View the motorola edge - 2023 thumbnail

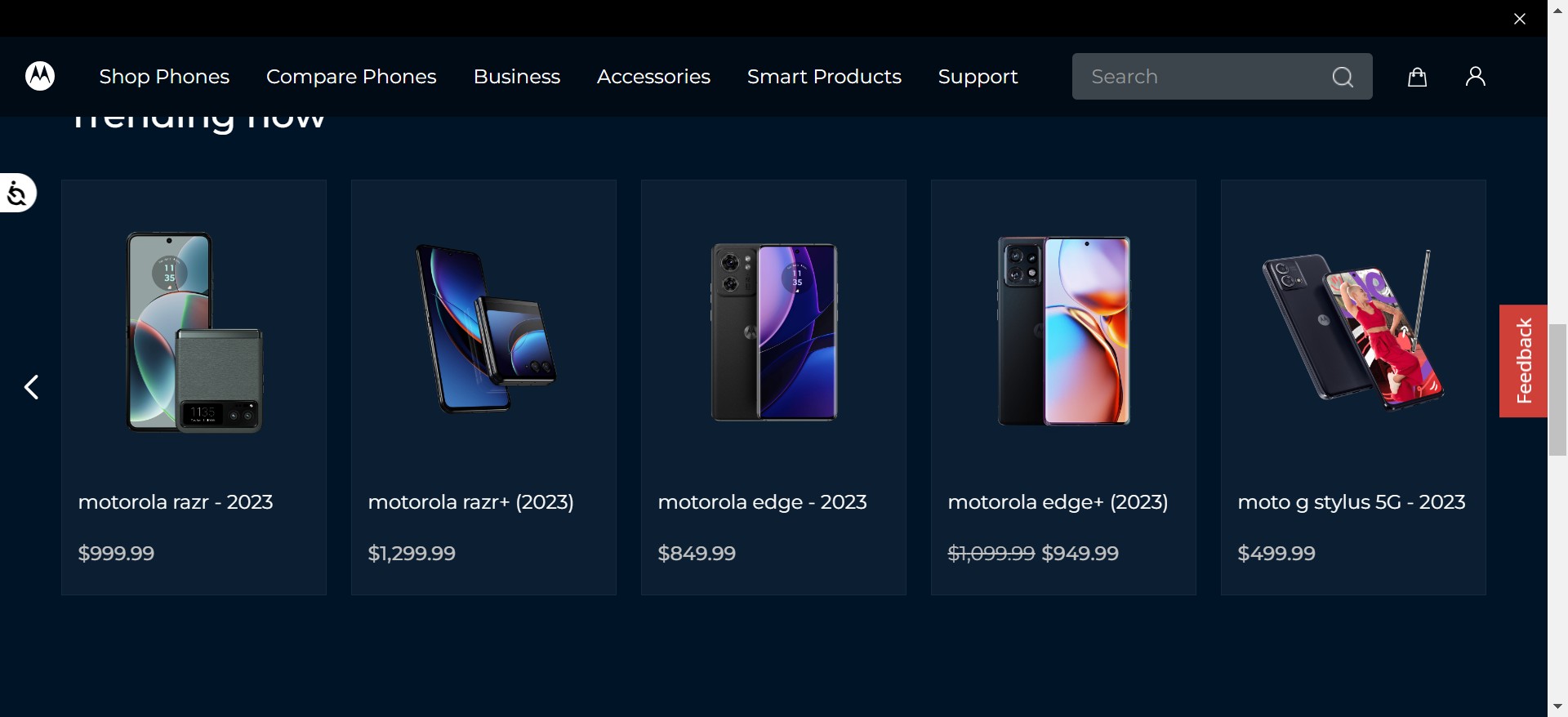773,332
